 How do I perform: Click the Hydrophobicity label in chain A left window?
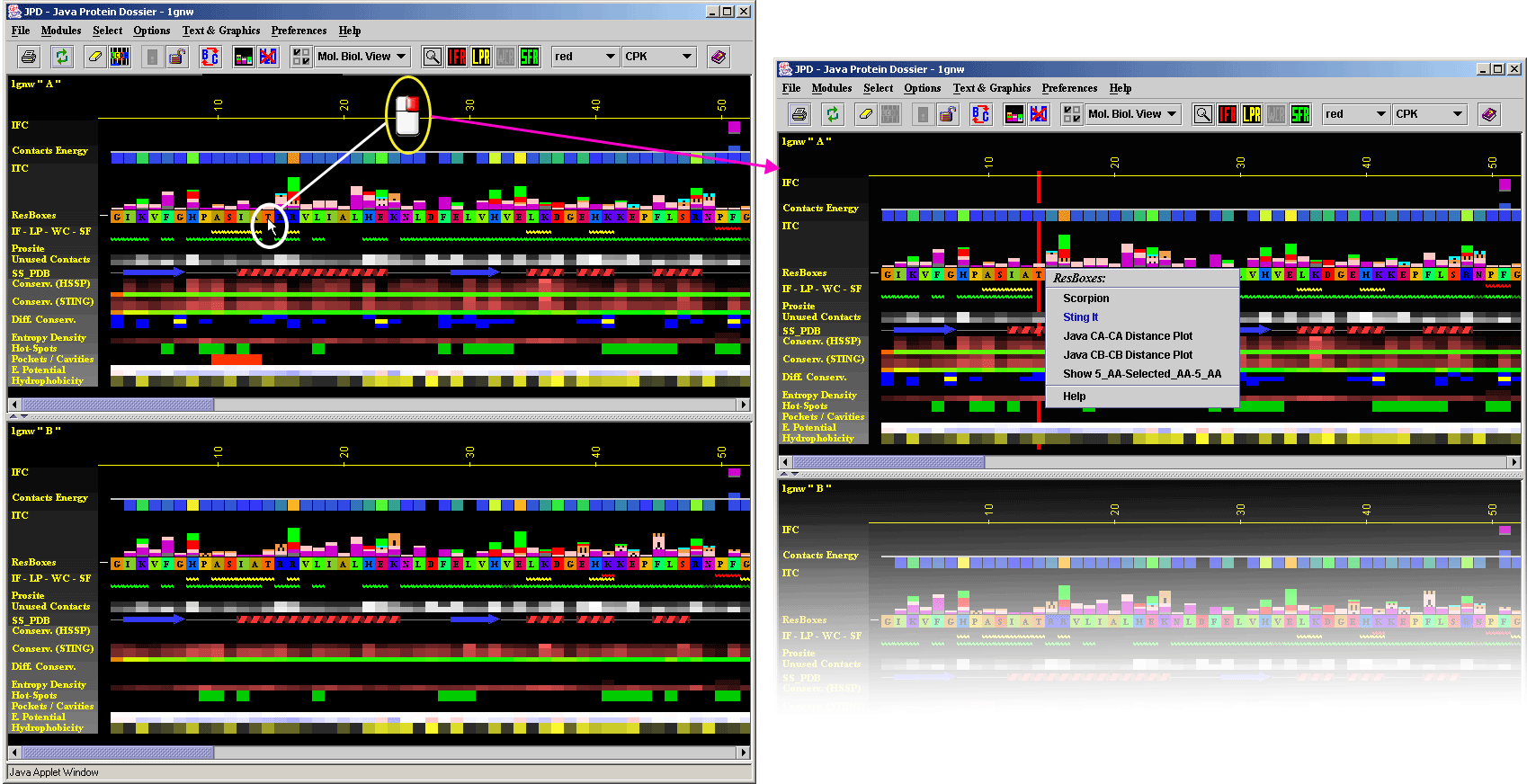pyautogui.click(x=48, y=381)
